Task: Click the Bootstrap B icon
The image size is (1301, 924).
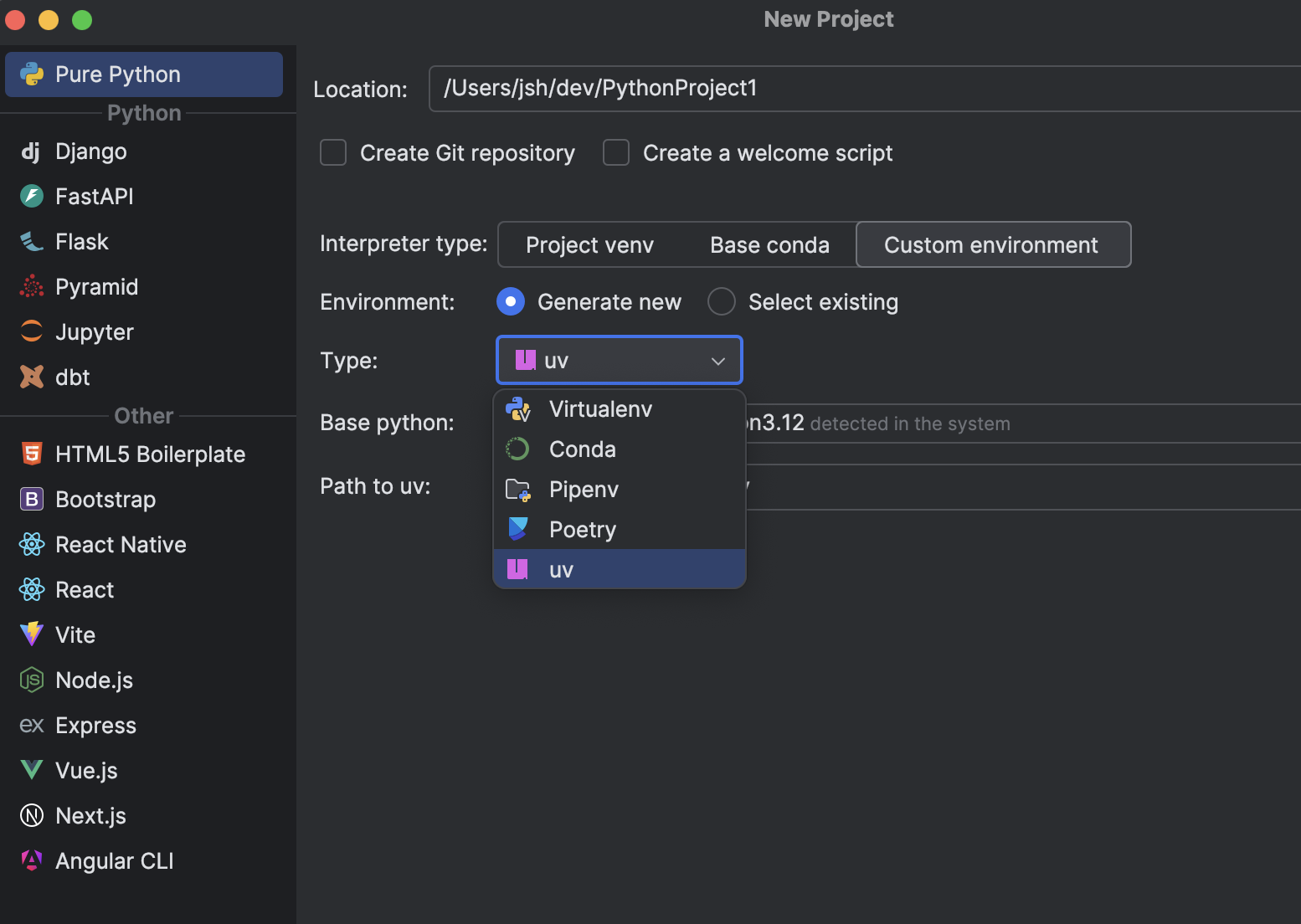Action: (x=32, y=500)
